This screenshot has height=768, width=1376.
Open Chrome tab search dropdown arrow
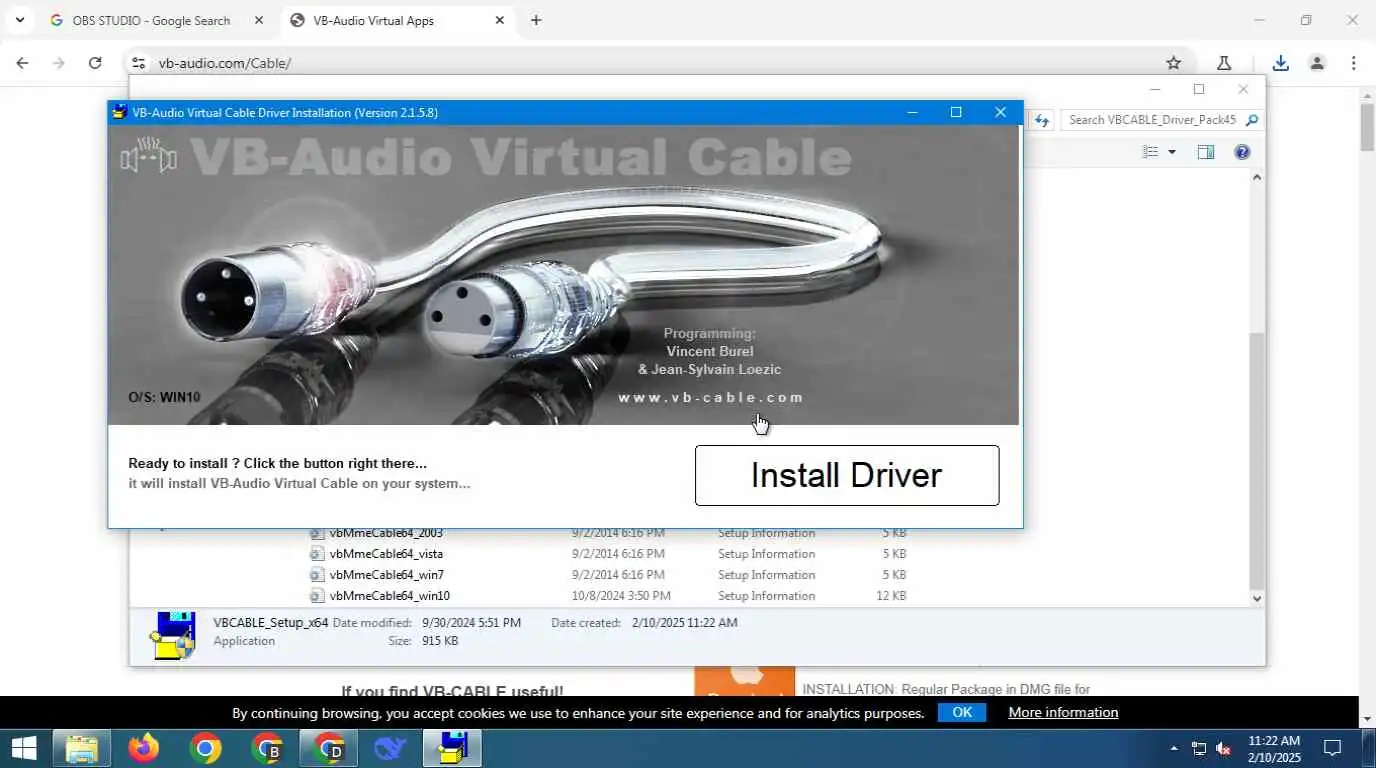19,20
